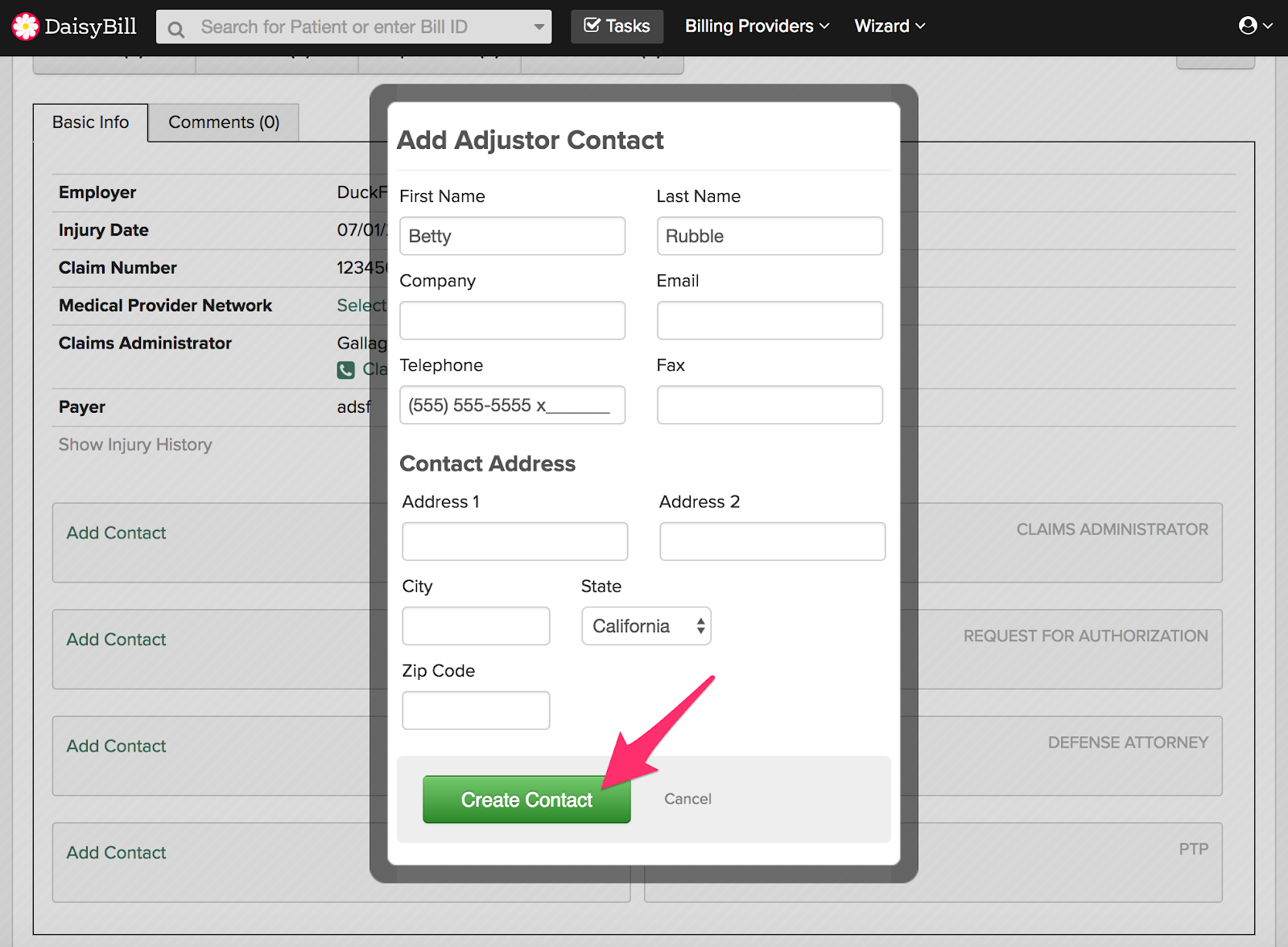
Task: Cancel the Add Adjustor Contact dialog
Action: pyautogui.click(x=687, y=799)
